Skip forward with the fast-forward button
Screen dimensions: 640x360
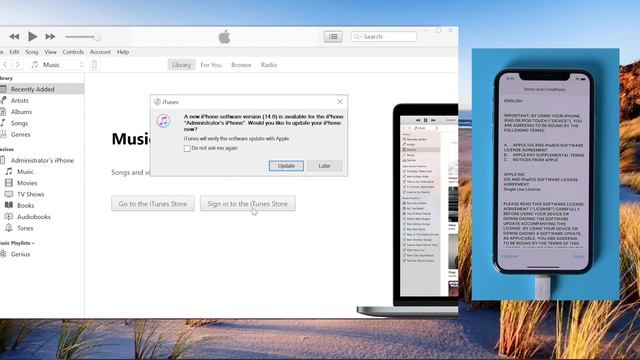coord(50,37)
